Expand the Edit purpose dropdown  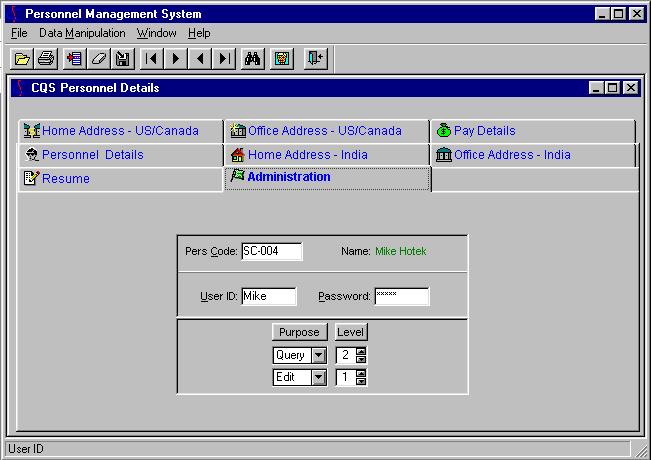[x=318, y=377]
